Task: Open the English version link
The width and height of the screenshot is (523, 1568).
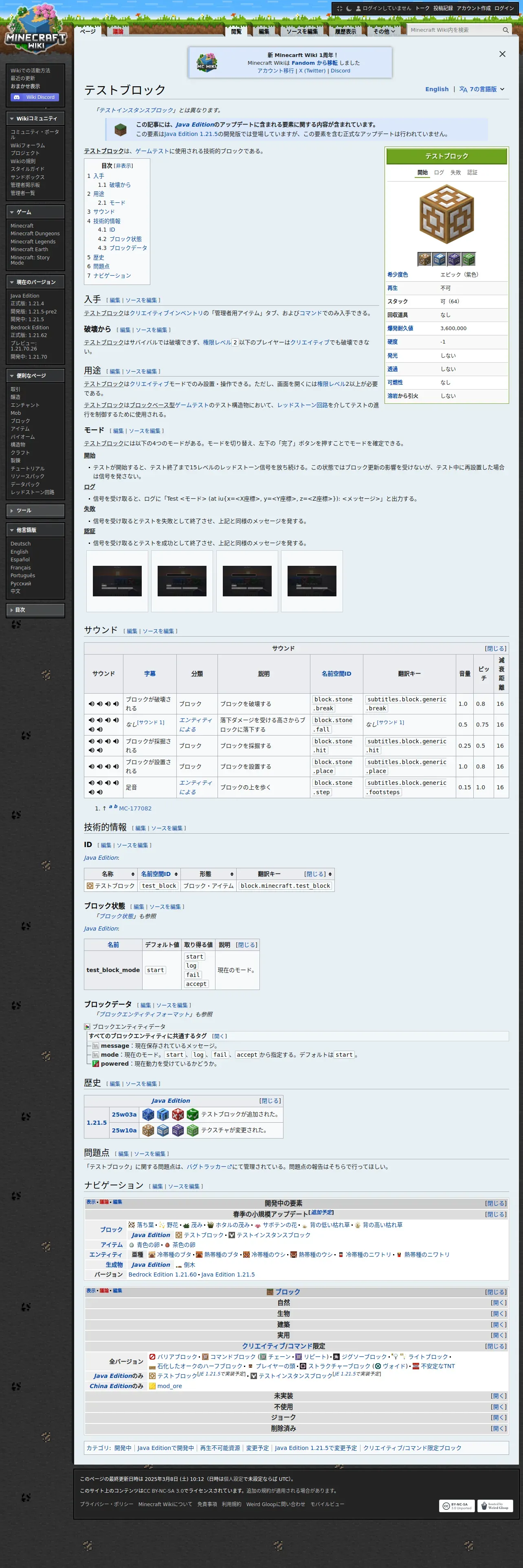Action: (437, 90)
